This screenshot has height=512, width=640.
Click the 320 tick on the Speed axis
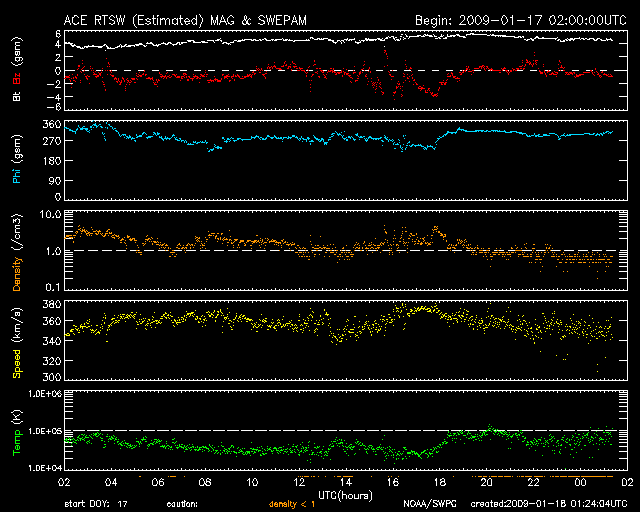click(x=52, y=361)
